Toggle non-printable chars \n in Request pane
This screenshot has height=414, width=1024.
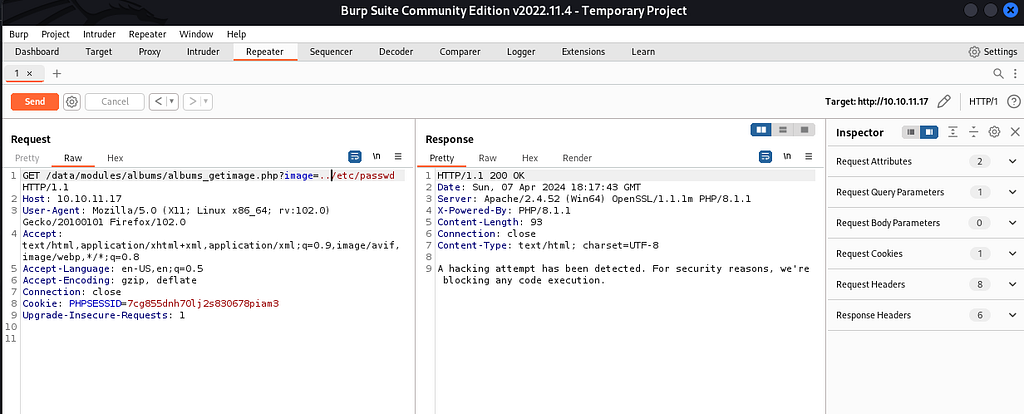pos(377,156)
